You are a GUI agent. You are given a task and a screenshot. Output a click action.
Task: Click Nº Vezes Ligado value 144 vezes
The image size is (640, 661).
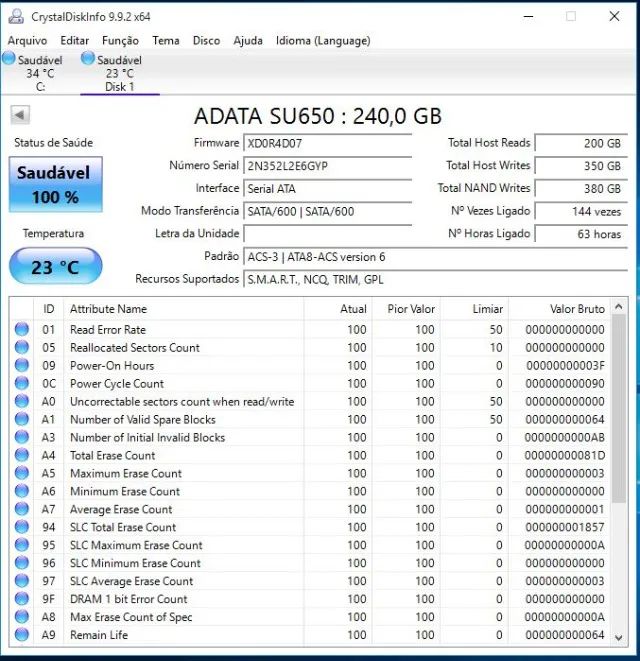pos(581,211)
